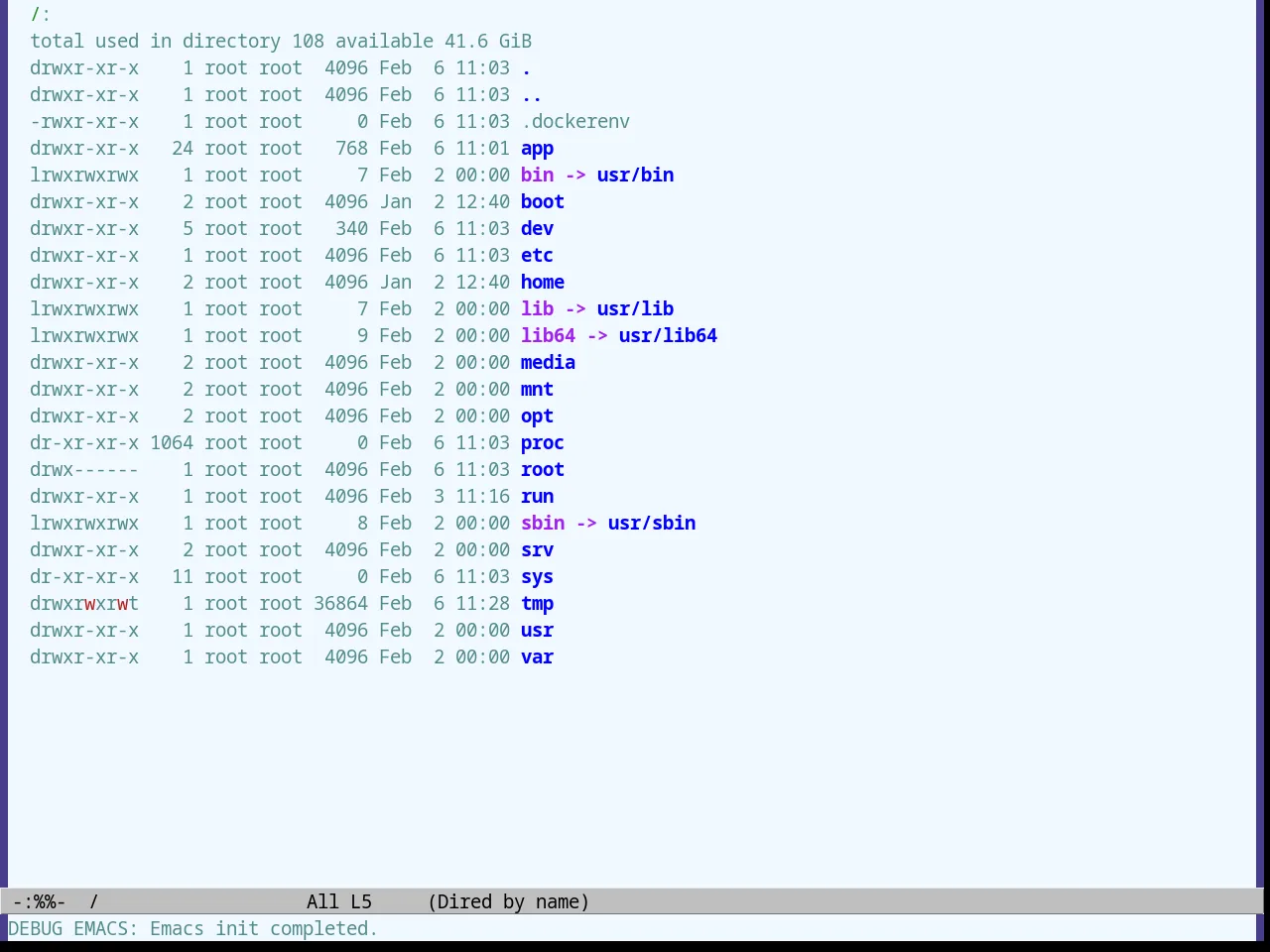Screen dimensions: 1270x952
Task: Click the bin symlink name
Action: pos(537,176)
